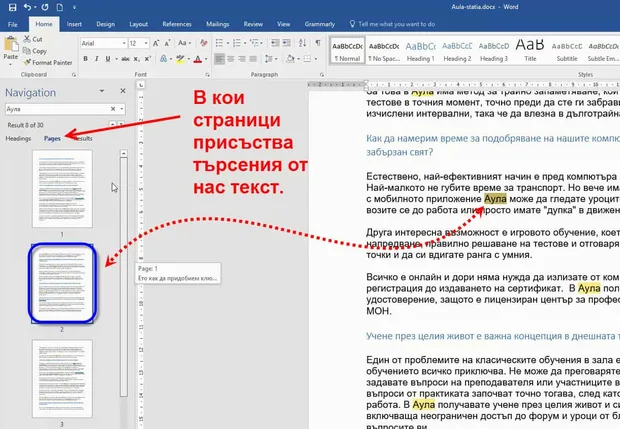Switch to the View tab

click(x=284, y=24)
